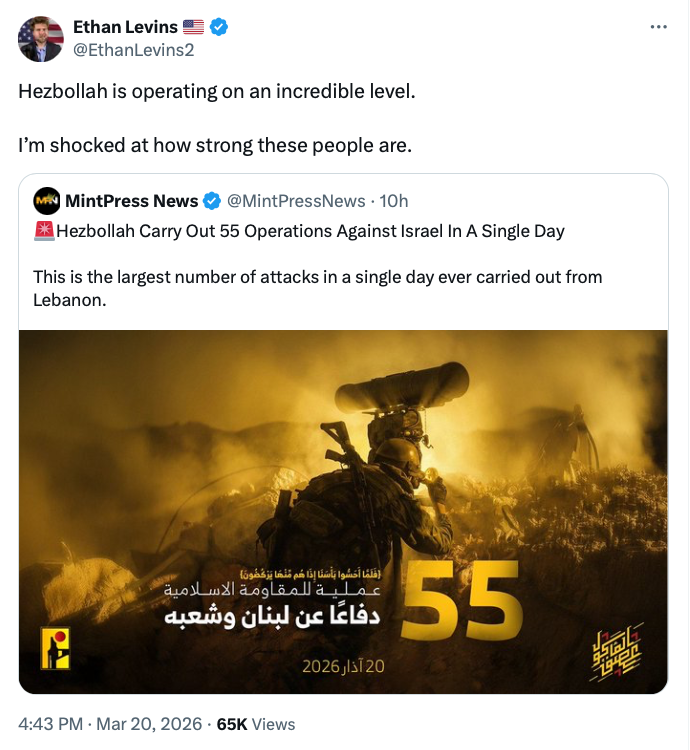This screenshot has height=750, width=690.
Task: Click the blue verified badge beside Ethan Levins
Action: pos(218,27)
